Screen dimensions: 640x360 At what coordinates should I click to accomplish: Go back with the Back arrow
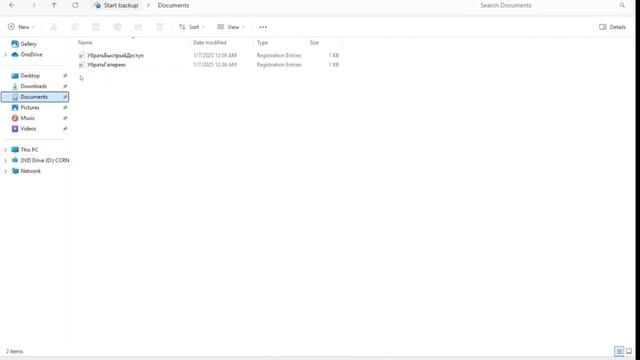click(x=12, y=5)
